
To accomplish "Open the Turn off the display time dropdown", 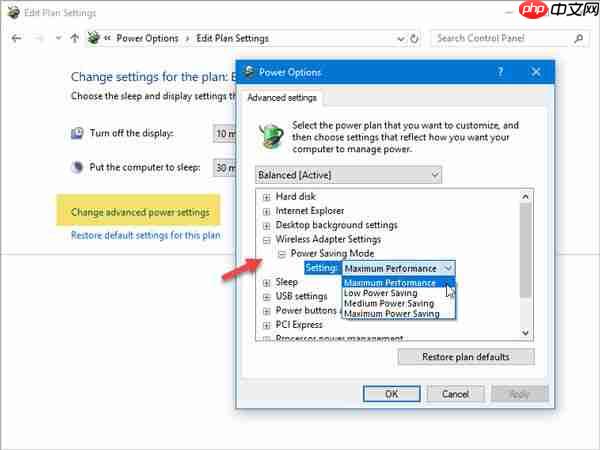I will [225, 134].
